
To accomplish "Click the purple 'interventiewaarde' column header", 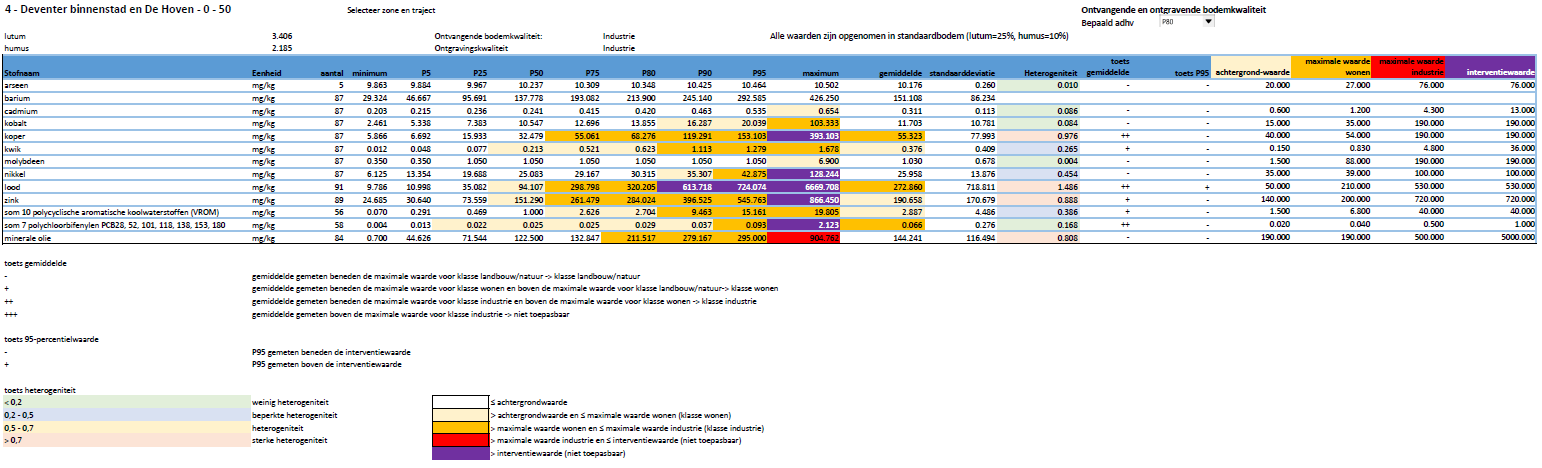I will click(x=1491, y=72).
